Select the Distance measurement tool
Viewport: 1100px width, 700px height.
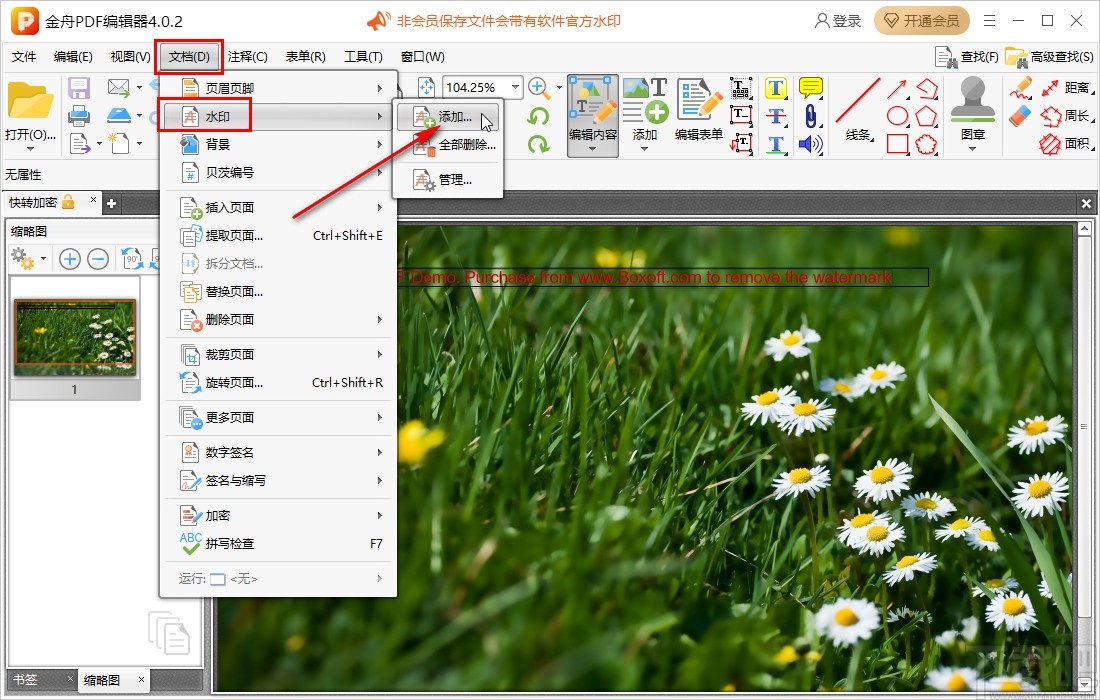[1066, 88]
